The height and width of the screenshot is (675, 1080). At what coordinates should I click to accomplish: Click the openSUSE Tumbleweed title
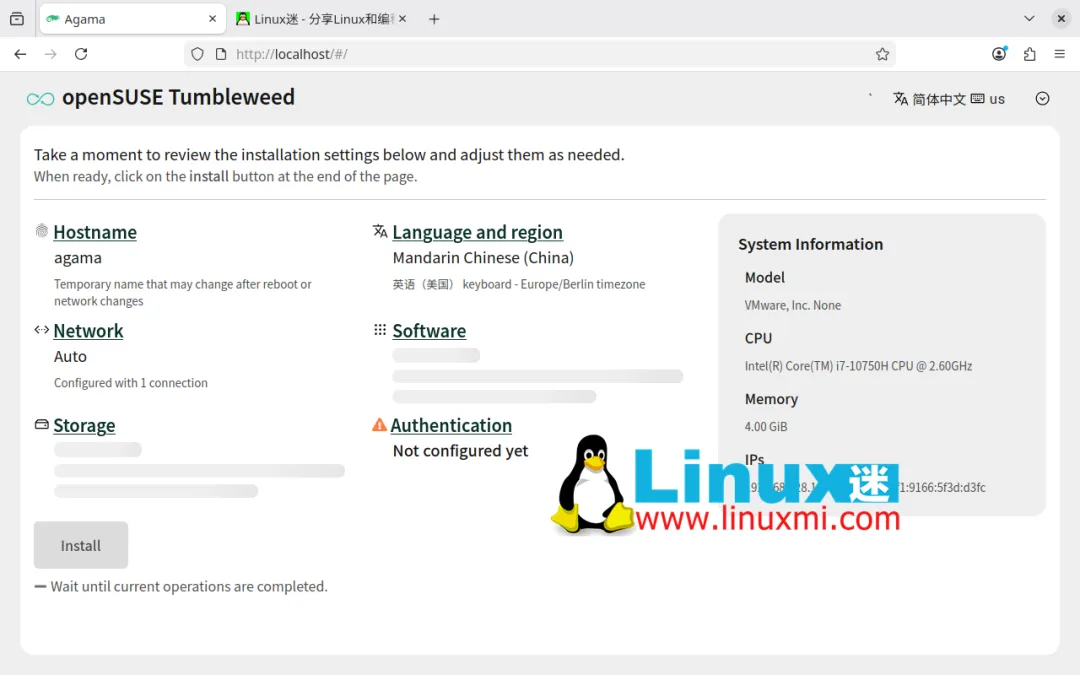click(x=178, y=97)
